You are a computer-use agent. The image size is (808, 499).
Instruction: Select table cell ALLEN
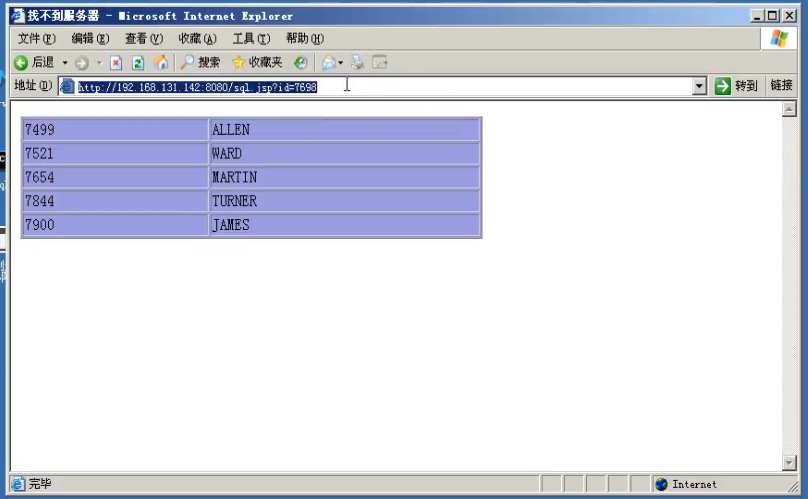(345, 130)
